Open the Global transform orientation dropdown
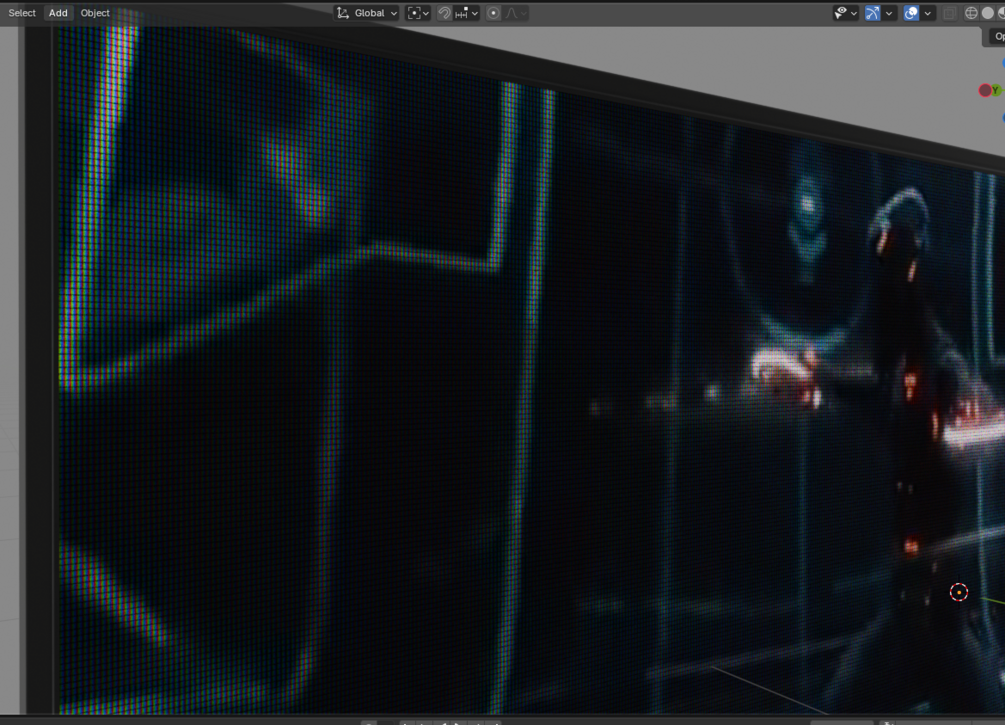 [367, 13]
